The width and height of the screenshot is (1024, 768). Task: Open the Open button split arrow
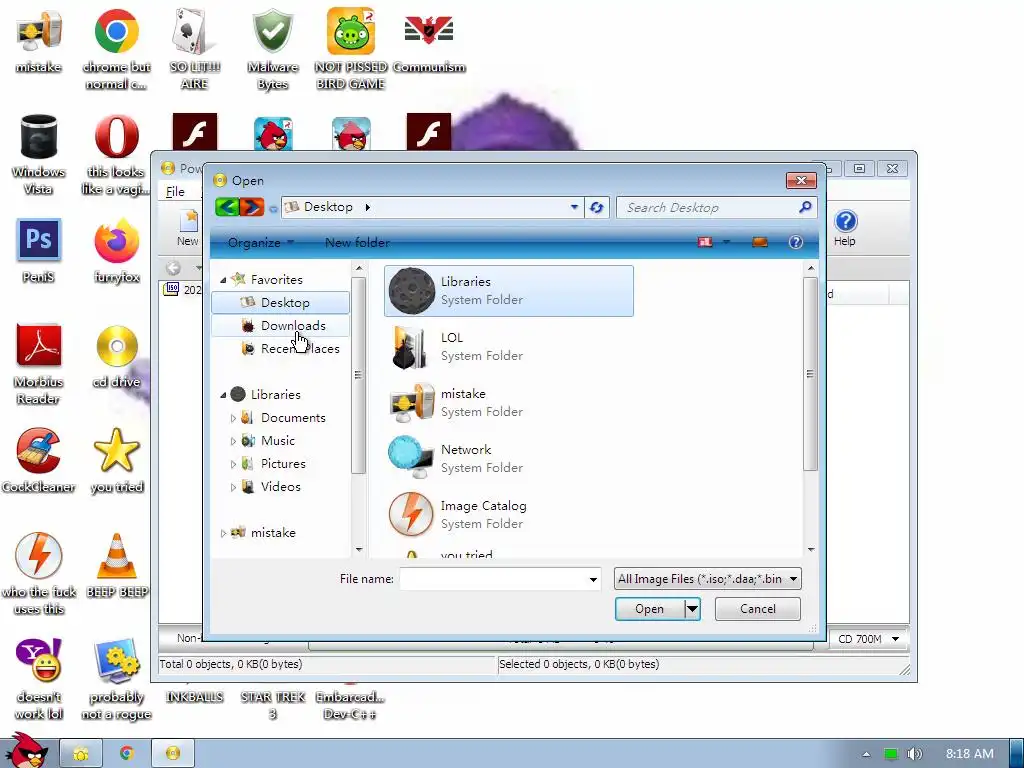(x=692, y=609)
